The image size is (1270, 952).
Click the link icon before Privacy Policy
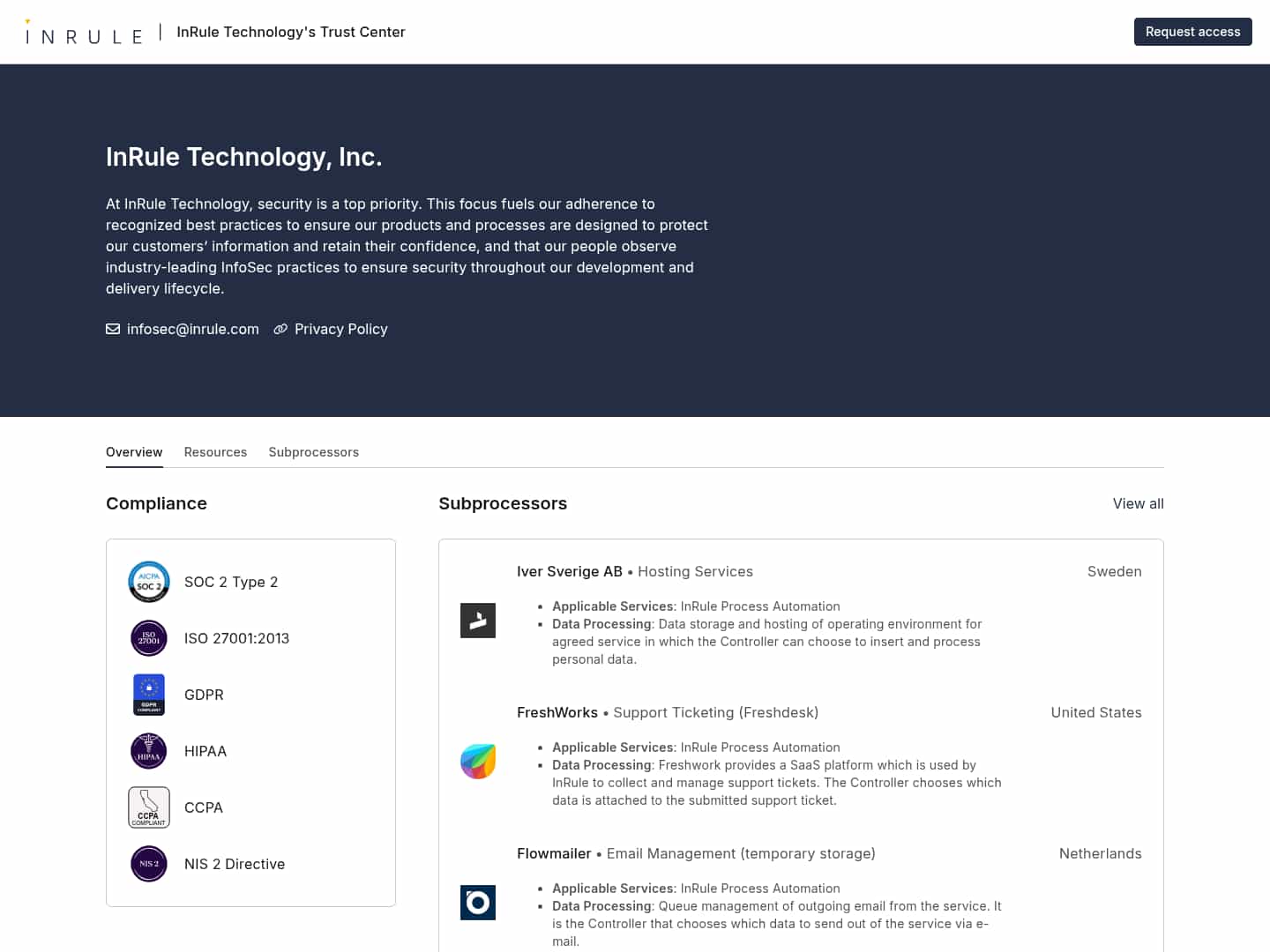point(280,328)
